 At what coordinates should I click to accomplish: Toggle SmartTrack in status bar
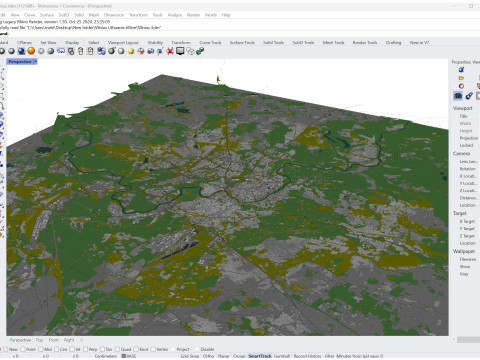[260, 356]
